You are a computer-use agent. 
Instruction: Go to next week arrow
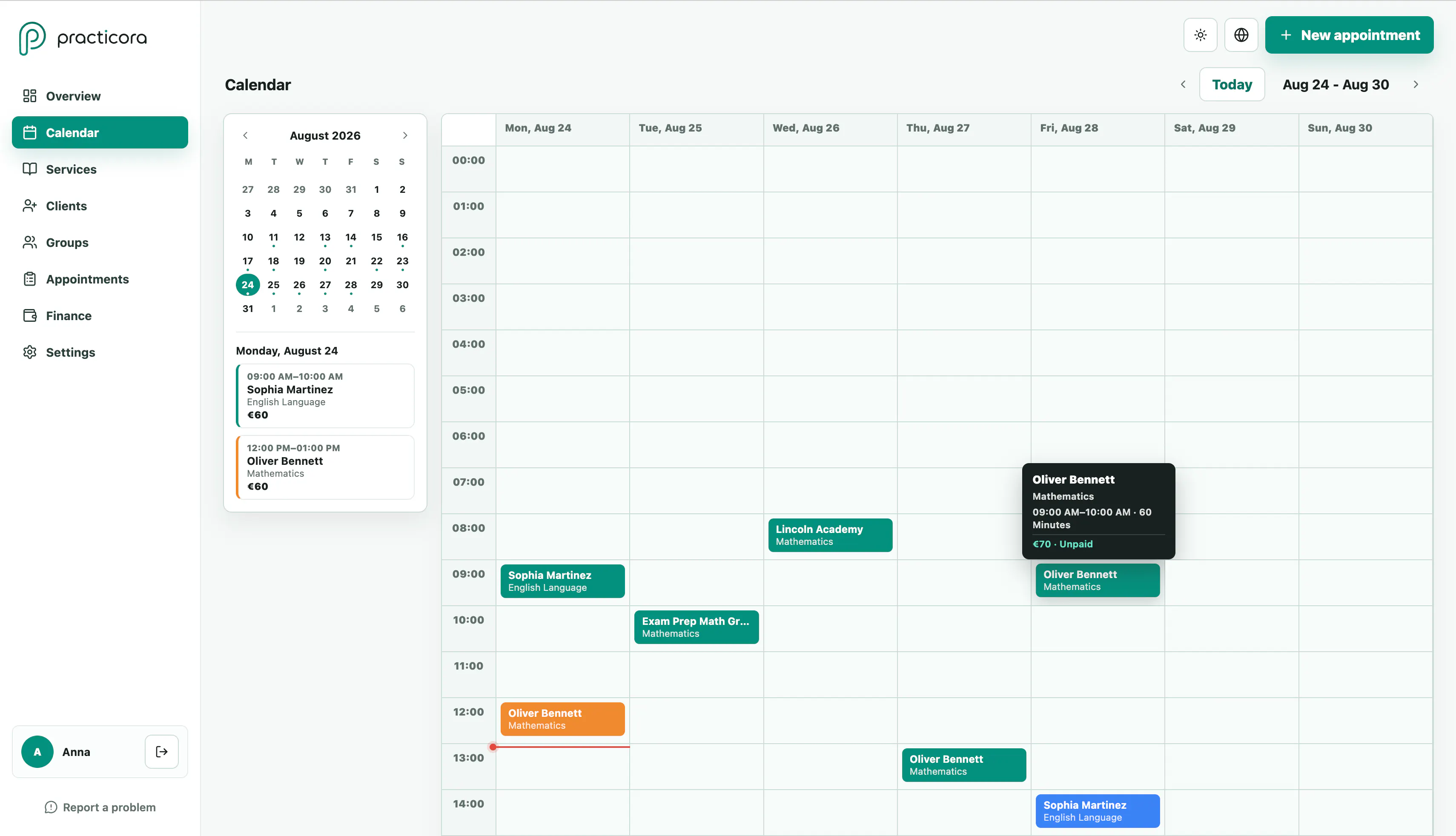click(1415, 84)
